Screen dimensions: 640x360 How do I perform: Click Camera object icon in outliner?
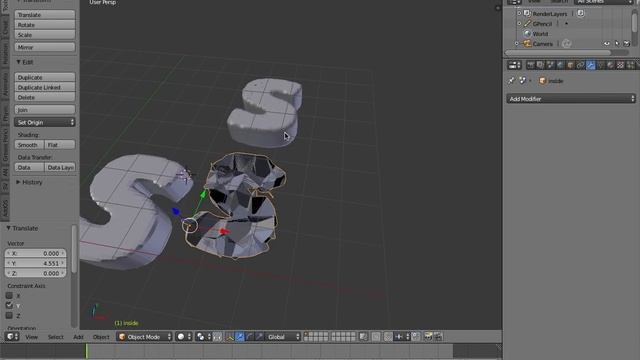[x=527, y=44]
